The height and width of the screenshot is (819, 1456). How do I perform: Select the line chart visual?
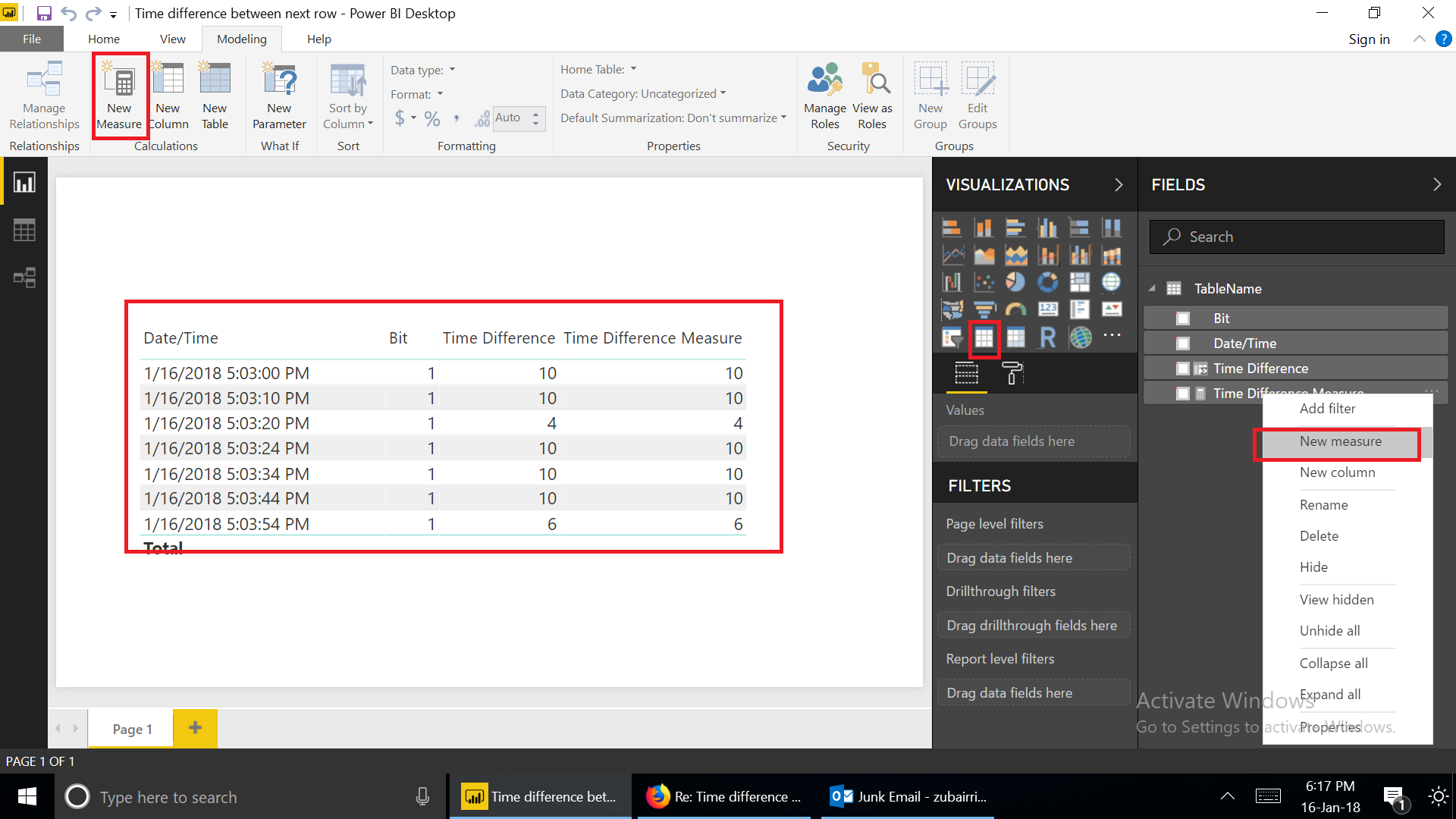point(952,256)
